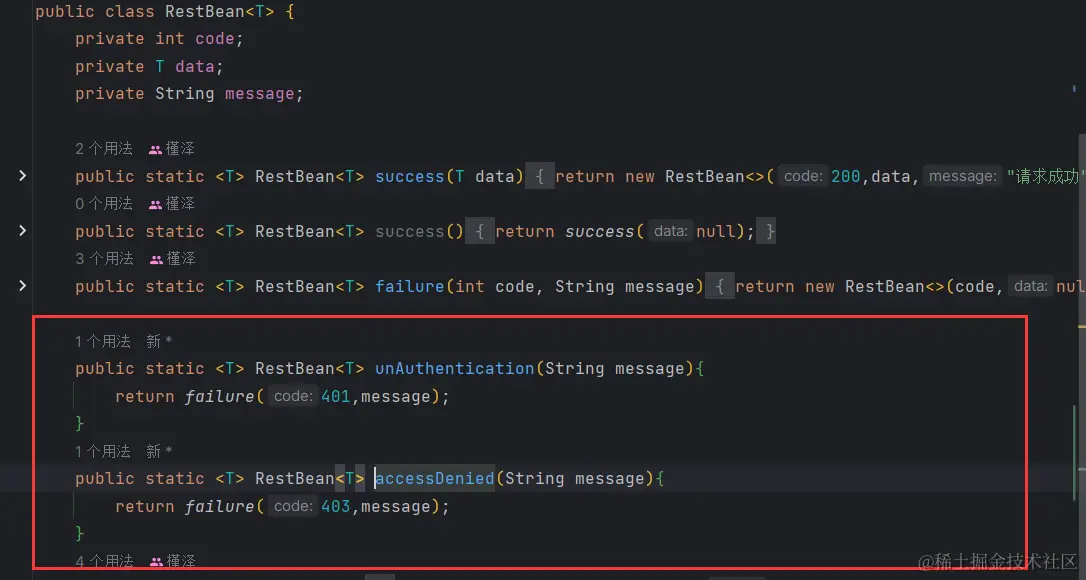Click the italic success call after return
The width and height of the screenshot is (1086, 580).
(x=600, y=231)
